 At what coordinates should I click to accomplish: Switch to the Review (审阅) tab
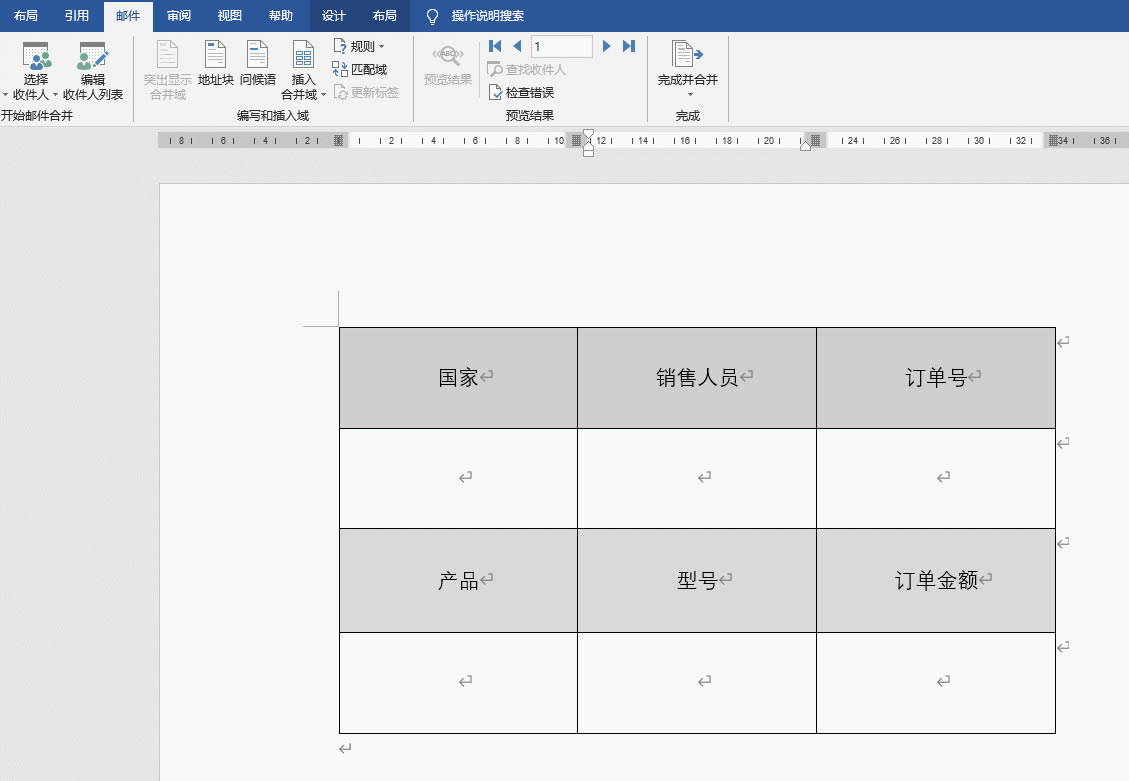point(180,16)
